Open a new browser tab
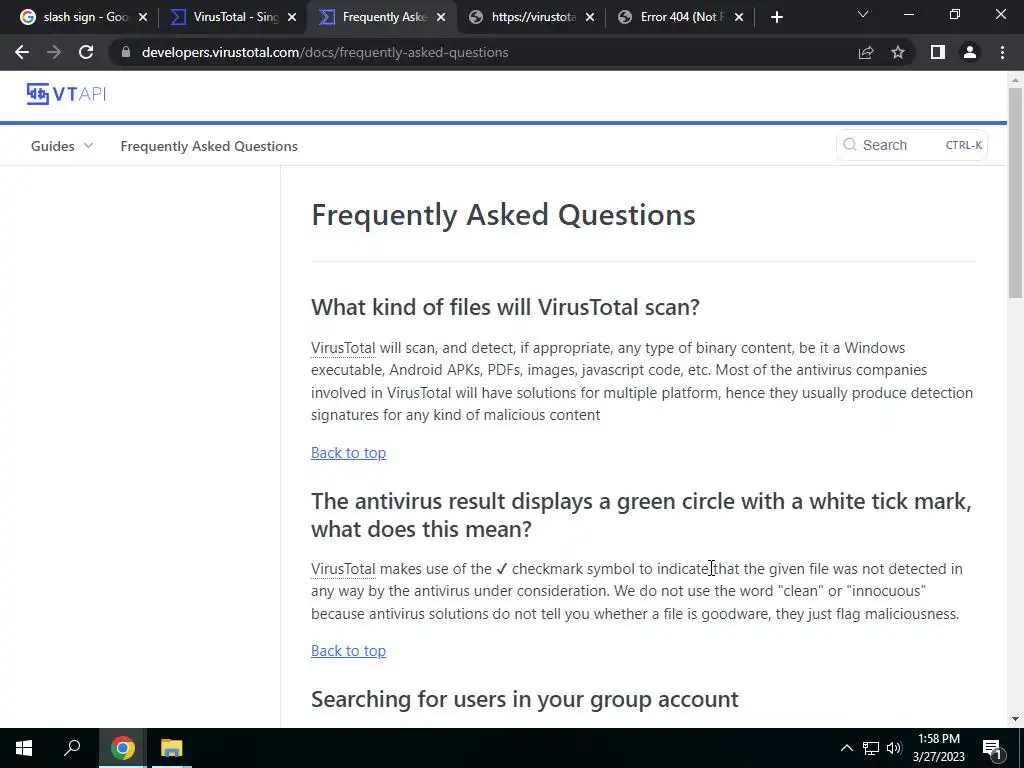This screenshot has width=1024, height=768. click(776, 17)
